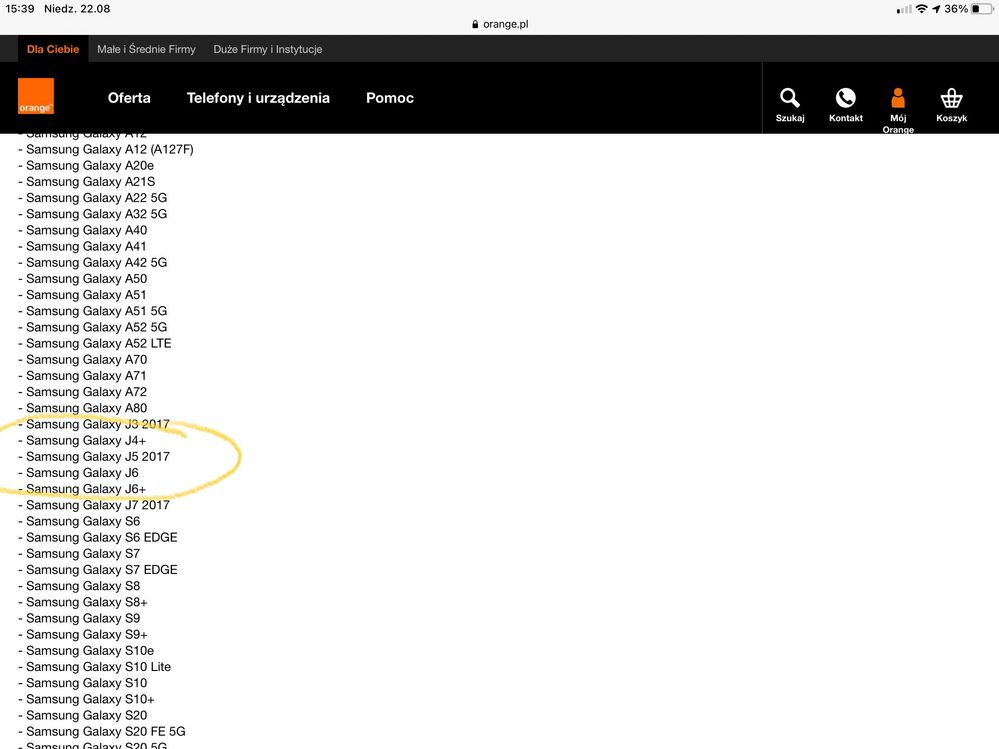
Task: Tap the padlock icon beside orange.pl
Action: (x=475, y=24)
